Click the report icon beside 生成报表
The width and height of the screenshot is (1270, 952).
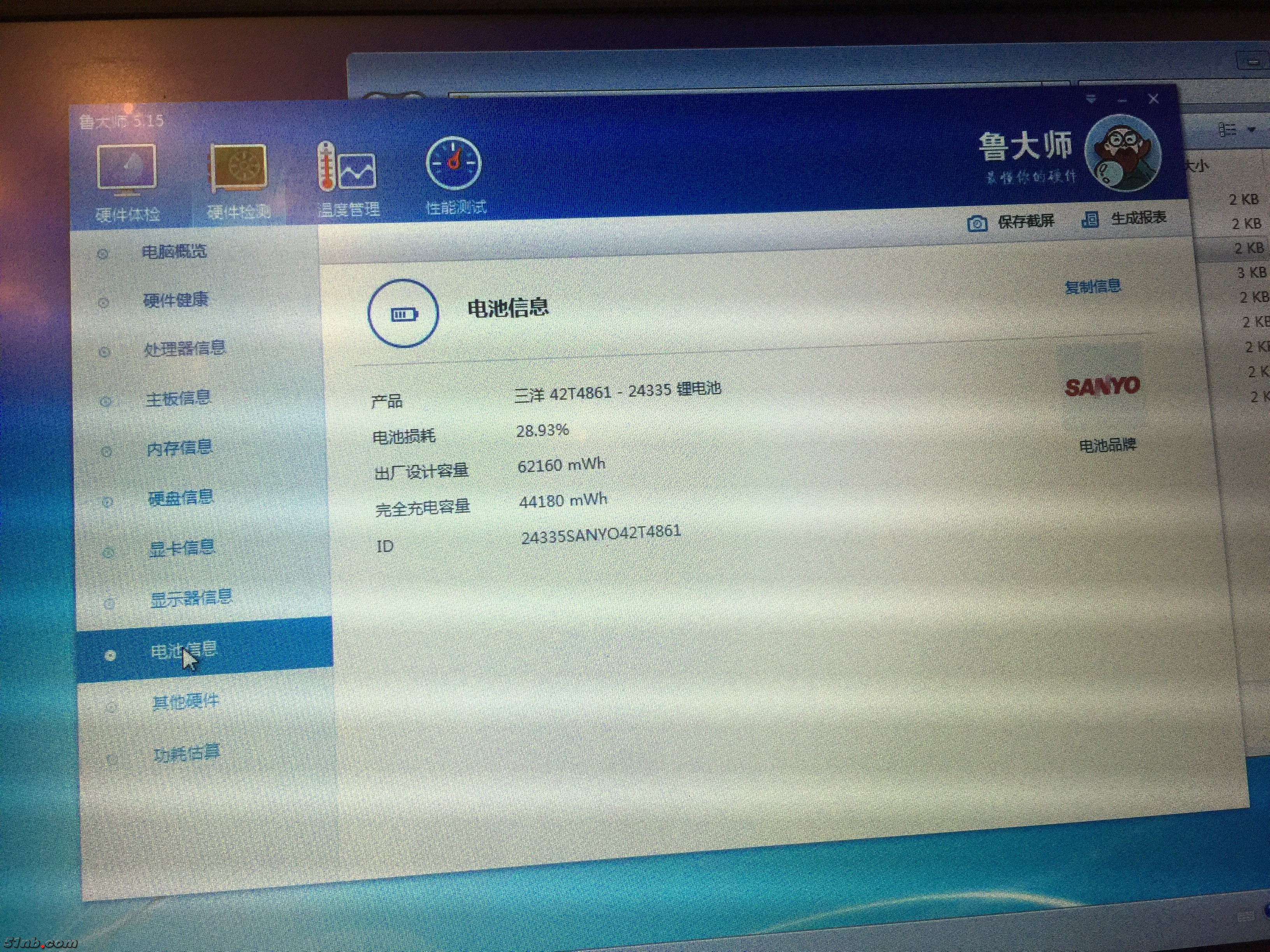[1090, 219]
